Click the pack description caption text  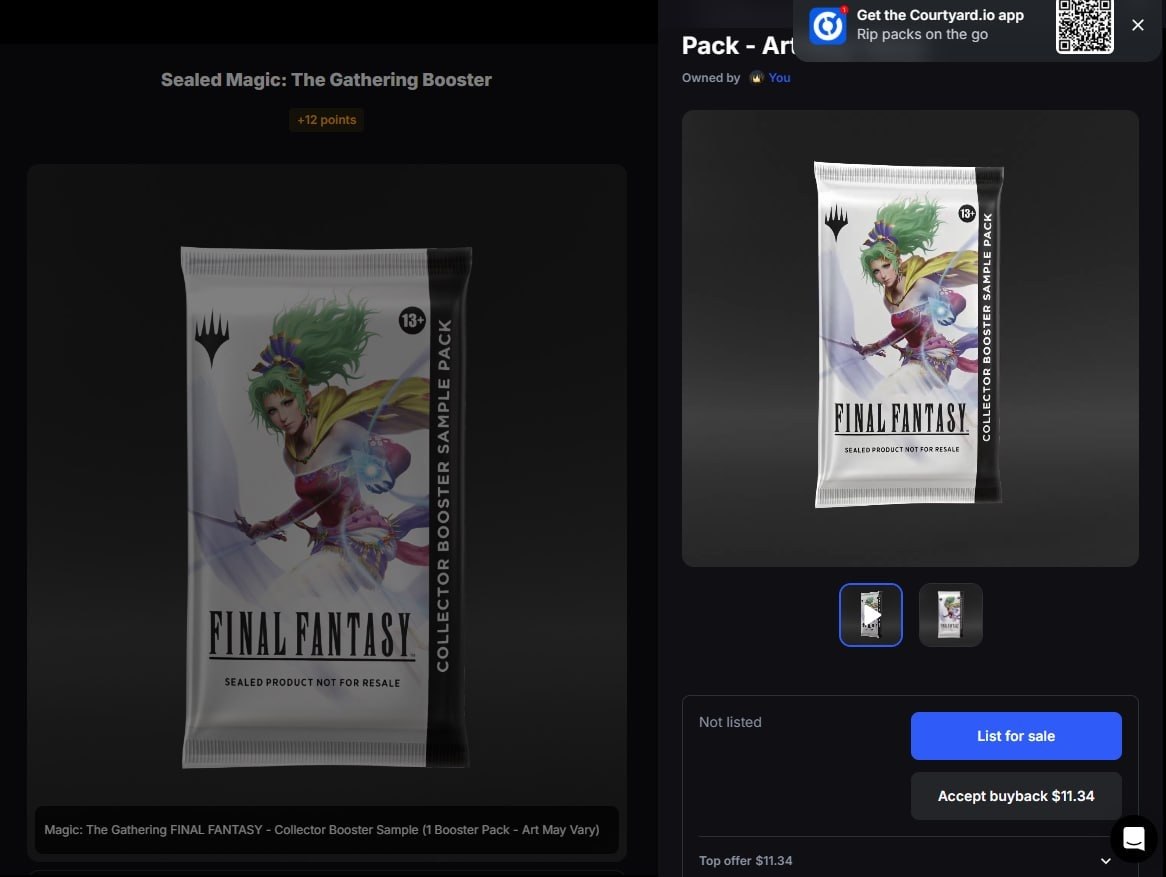tap(322, 829)
